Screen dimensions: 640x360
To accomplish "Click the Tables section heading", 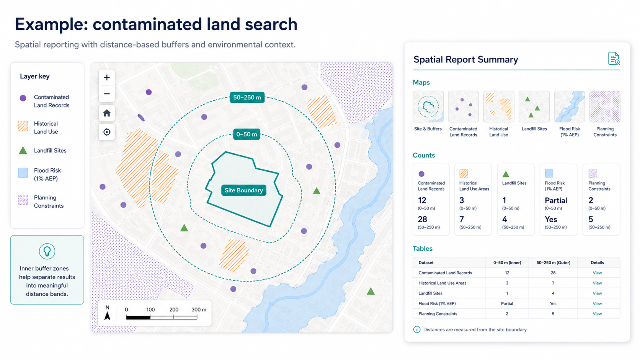I will (x=422, y=249).
